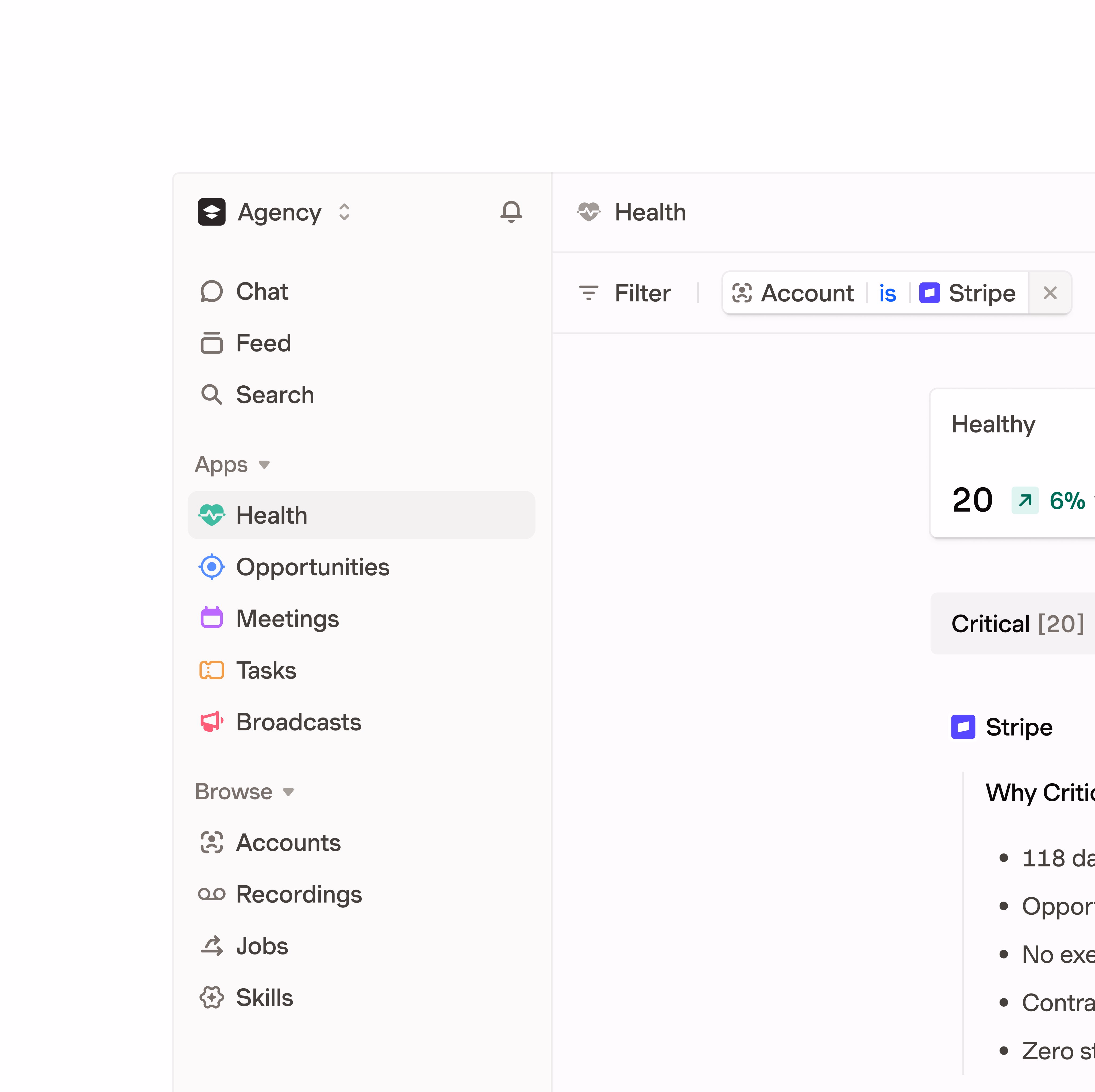Open notifications with the bell icon
Image resolution: width=1095 pixels, height=1092 pixels.
click(x=511, y=212)
